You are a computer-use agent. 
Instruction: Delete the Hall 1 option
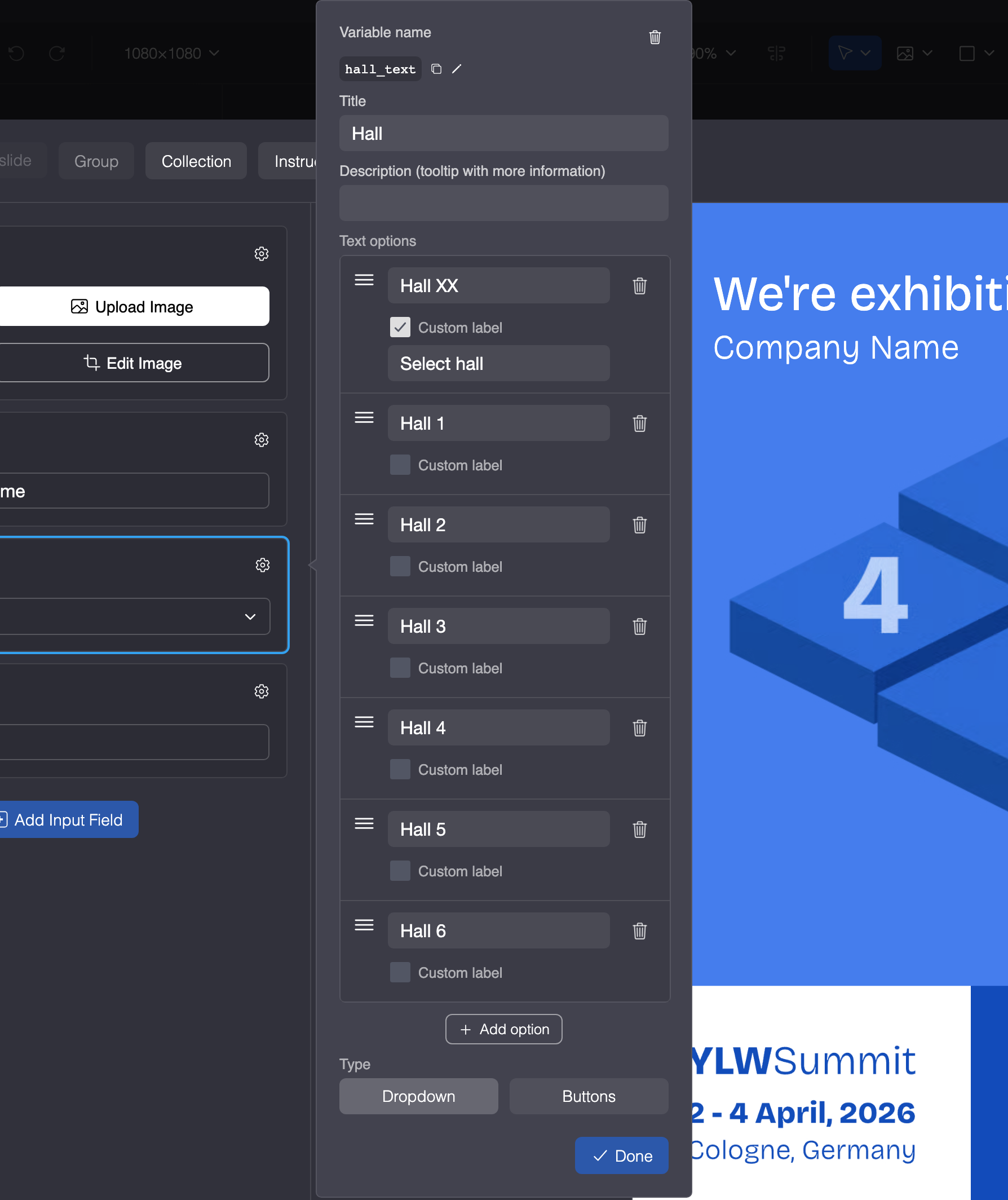click(639, 423)
